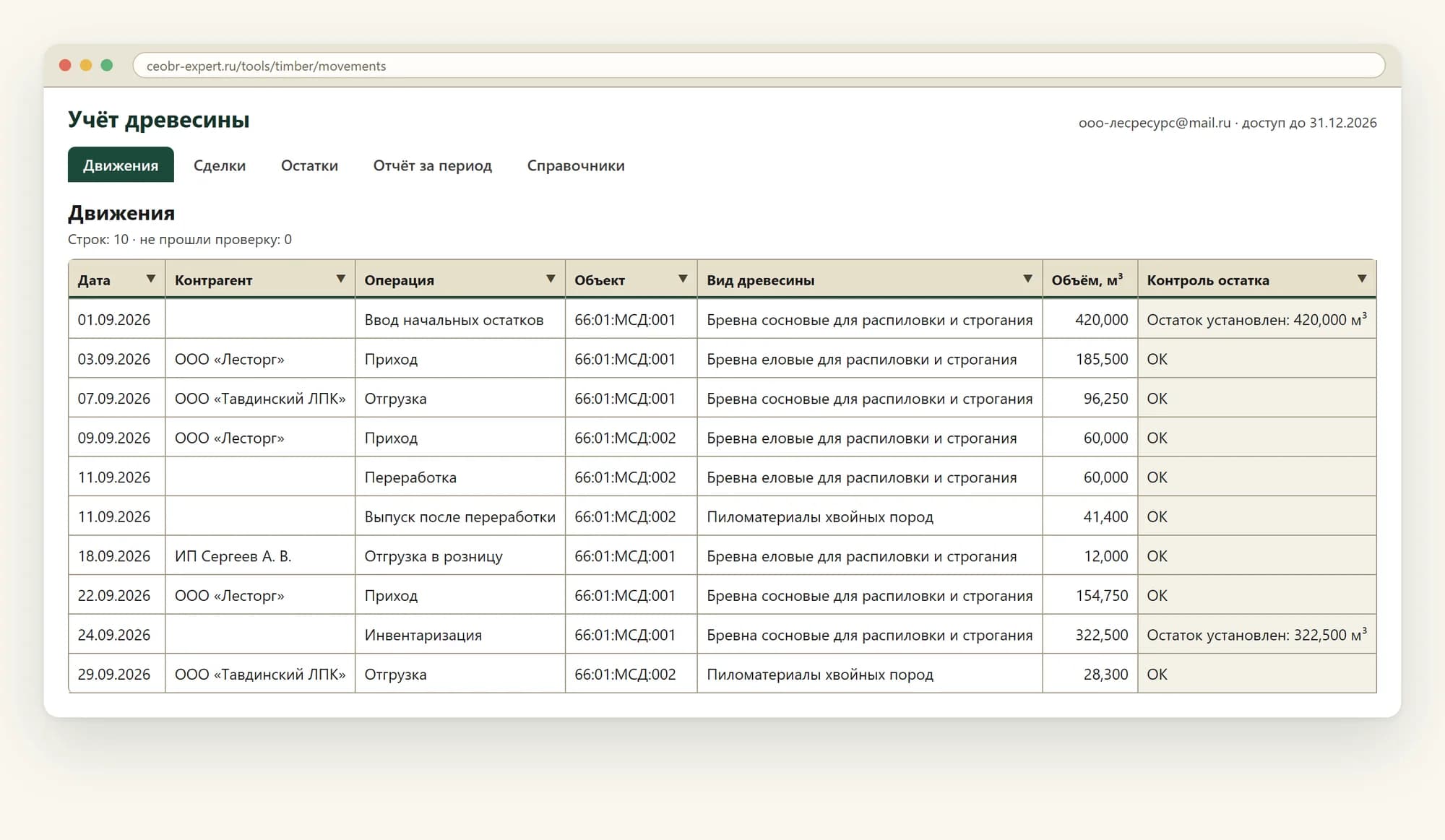1445x840 pixels.
Task: Open the Дата column filter arrow
Action: pyautogui.click(x=150, y=279)
